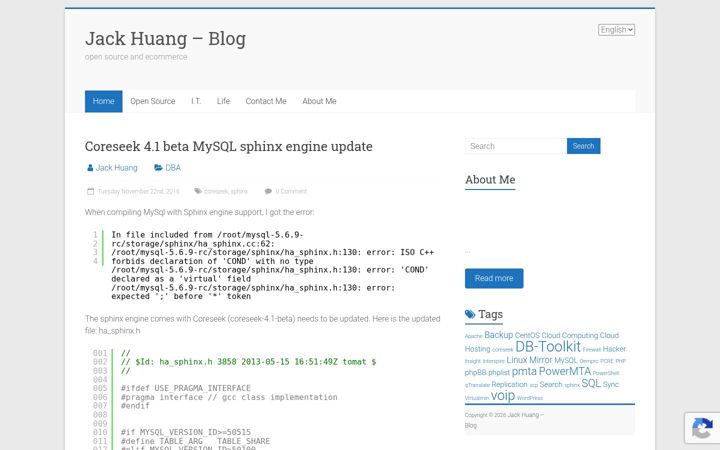Open the coreseek tag link under the post title
The image size is (720, 450).
tap(215, 191)
